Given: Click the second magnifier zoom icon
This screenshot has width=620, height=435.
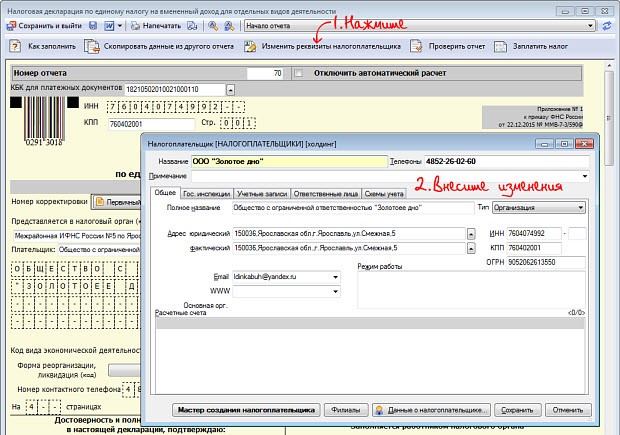Looking at the screenshot, I should click(x=229, y=26).
